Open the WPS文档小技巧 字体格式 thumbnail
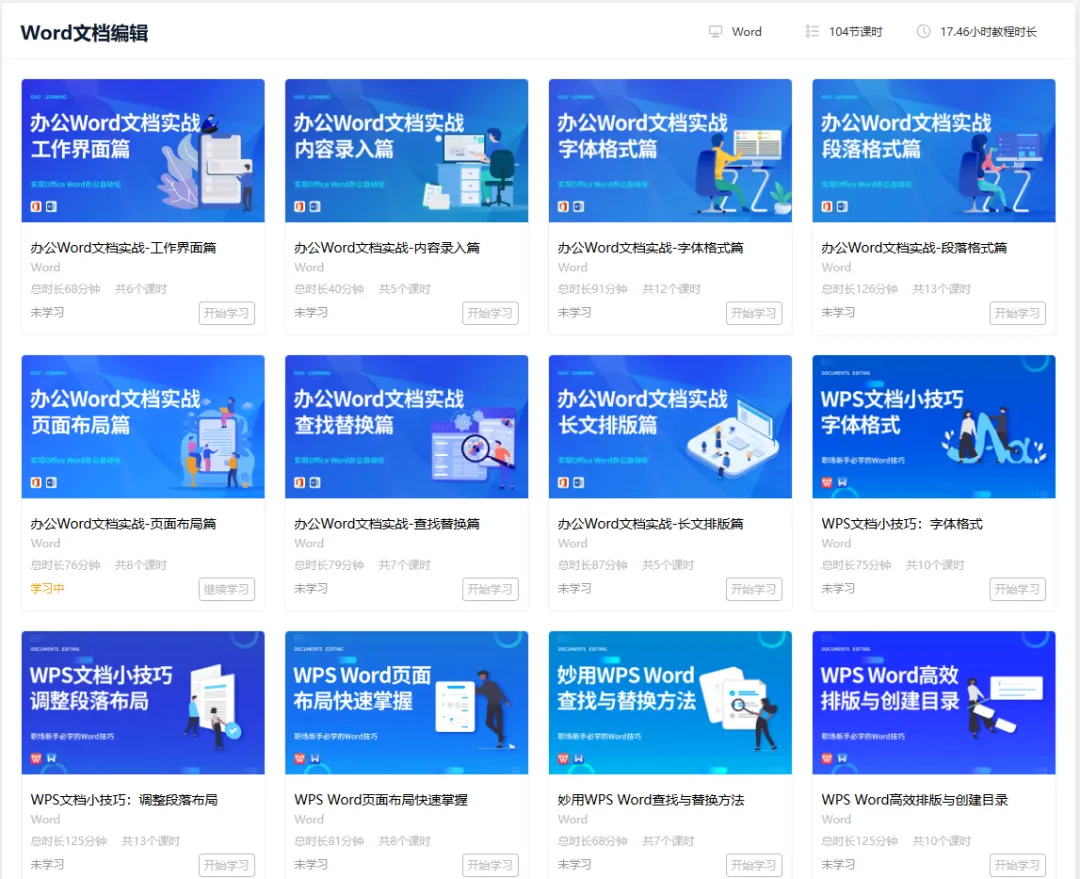This screenshot has height=879, width=1080. click(934, 426)
